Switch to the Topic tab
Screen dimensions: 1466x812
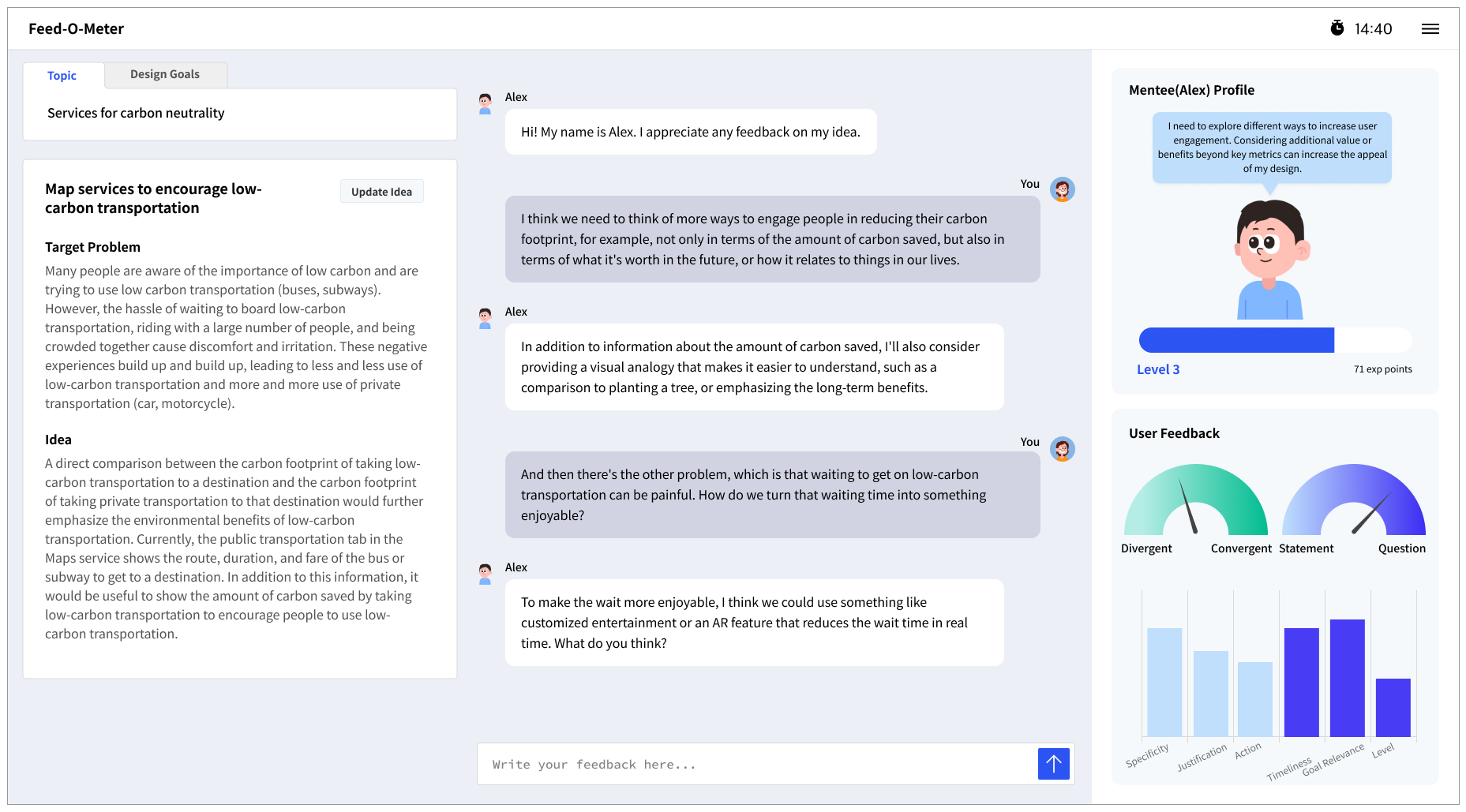coord(62,76)
